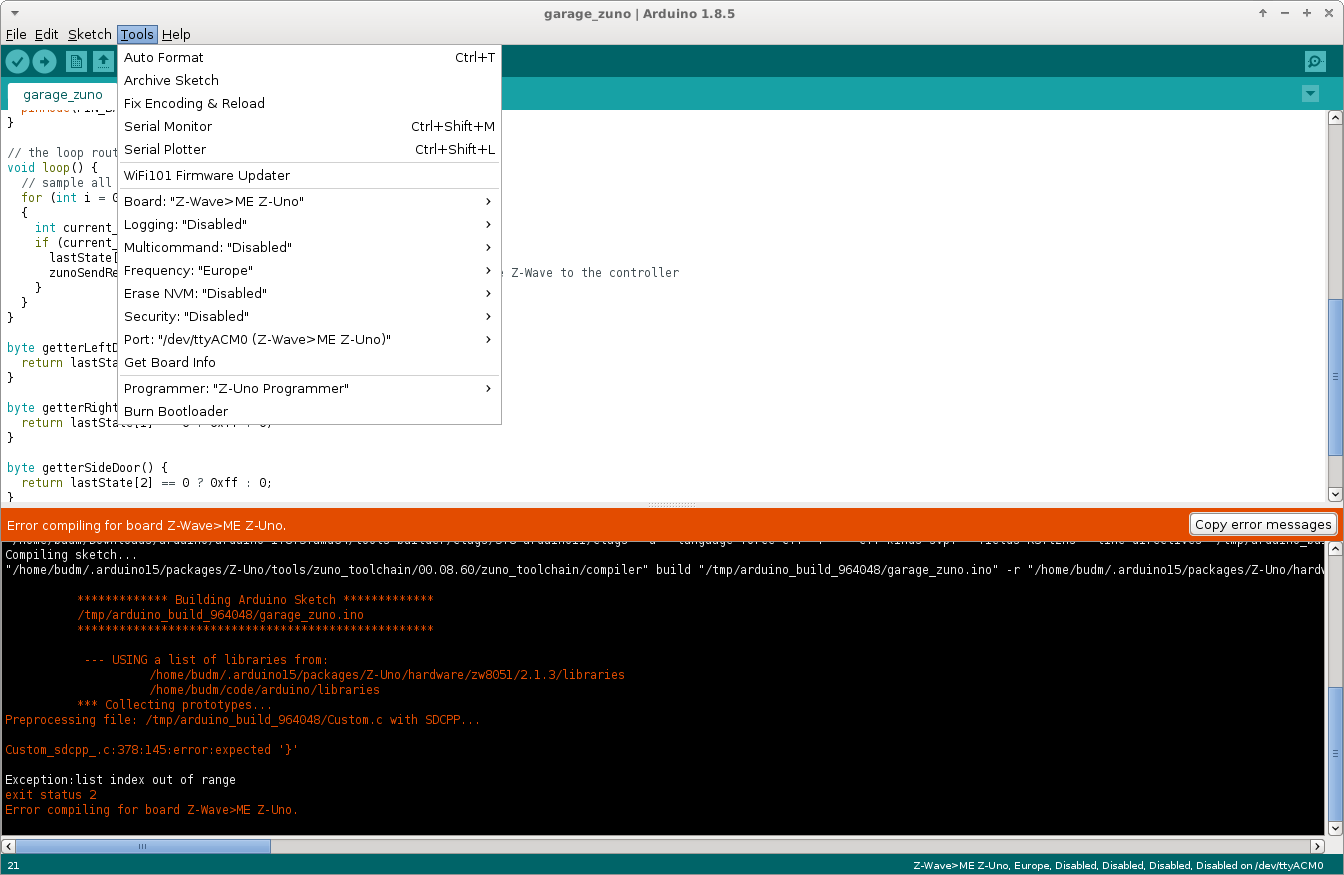Click the code line 'byte getterSideDoor() {'
1344x875 pixels.
[x=87, y=467]
